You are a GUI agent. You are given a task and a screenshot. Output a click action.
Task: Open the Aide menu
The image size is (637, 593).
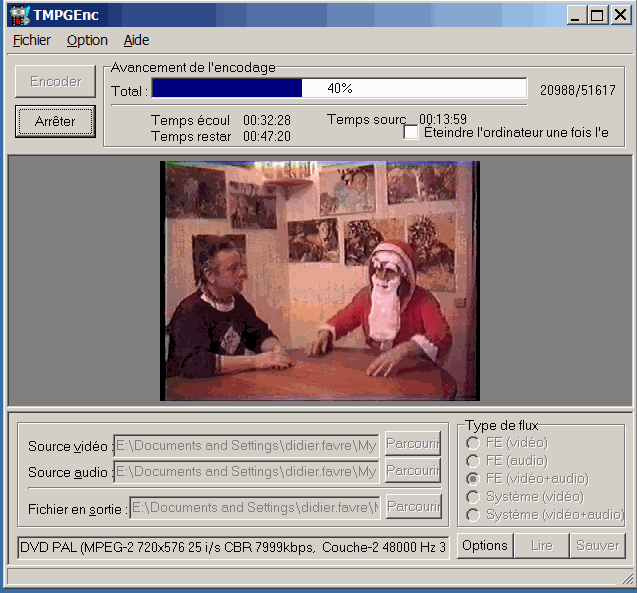(x=136, y=40)
